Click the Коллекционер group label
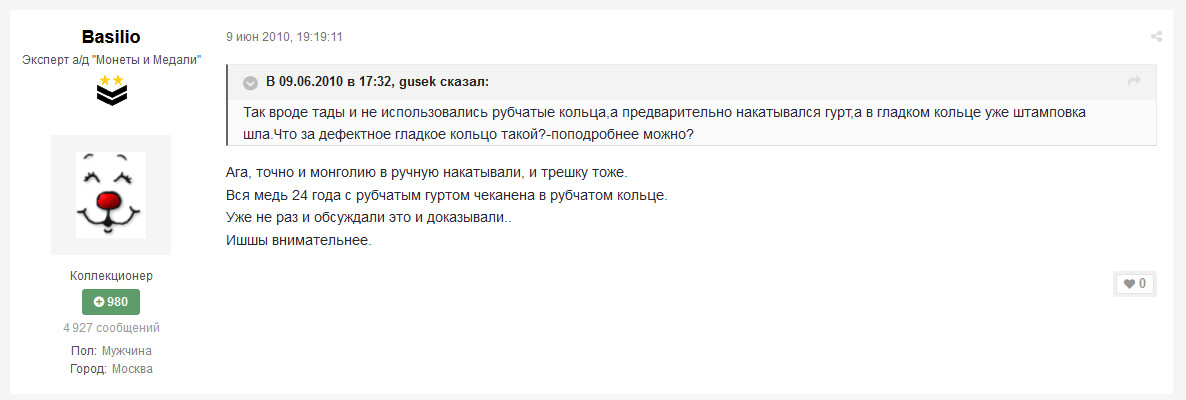The image size is (1186, 400). click(x=111, y=276)
